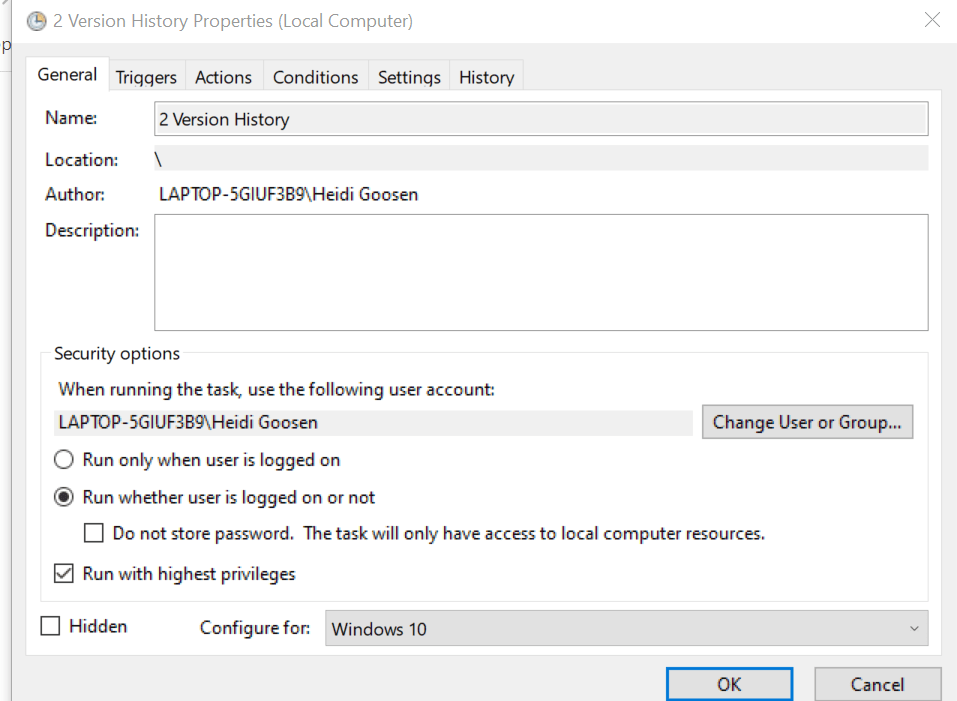View the Settings tab
957x701 pixels.
(x=409, y=76)
